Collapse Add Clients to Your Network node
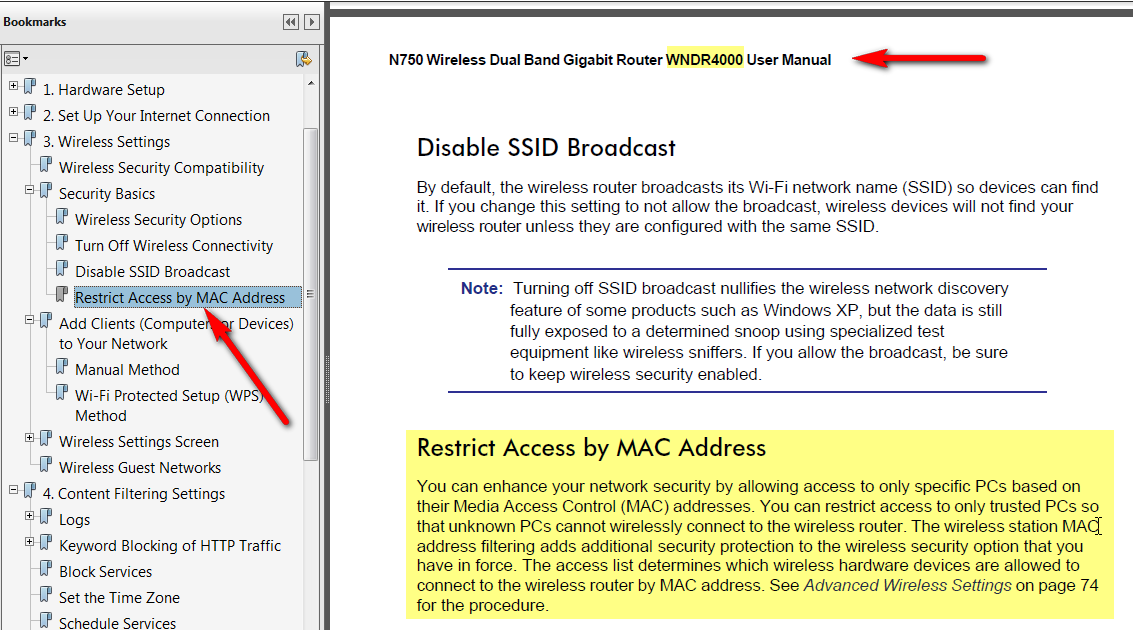This screenshot has height=630, width=1133. tap(30, 319)
